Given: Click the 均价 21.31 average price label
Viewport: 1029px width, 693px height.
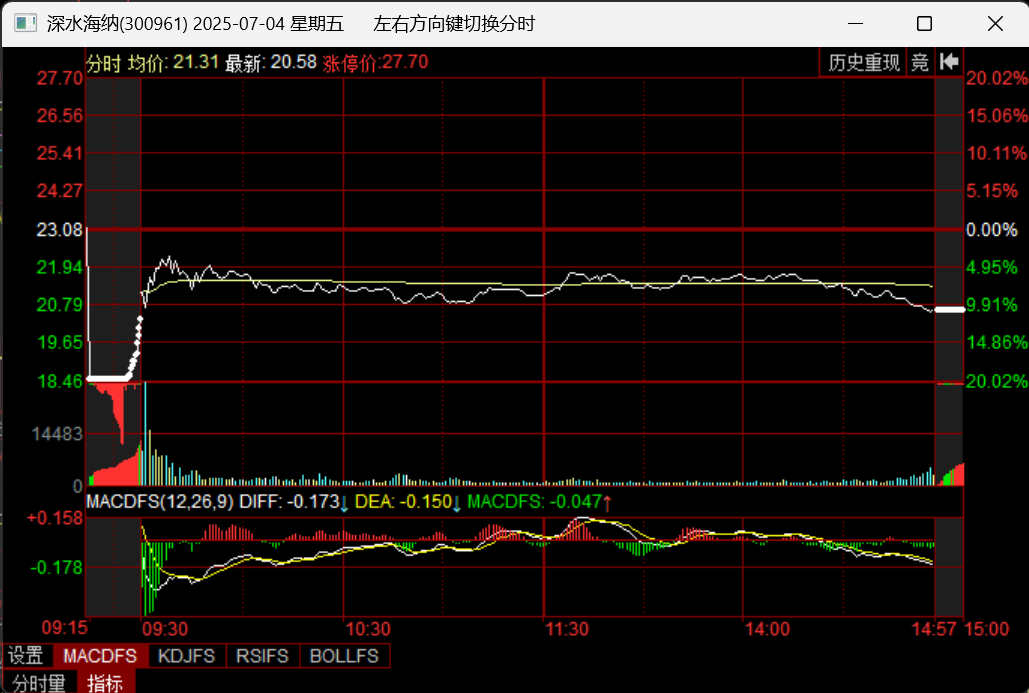Looking at the screenshot, I should pos(173,62).
